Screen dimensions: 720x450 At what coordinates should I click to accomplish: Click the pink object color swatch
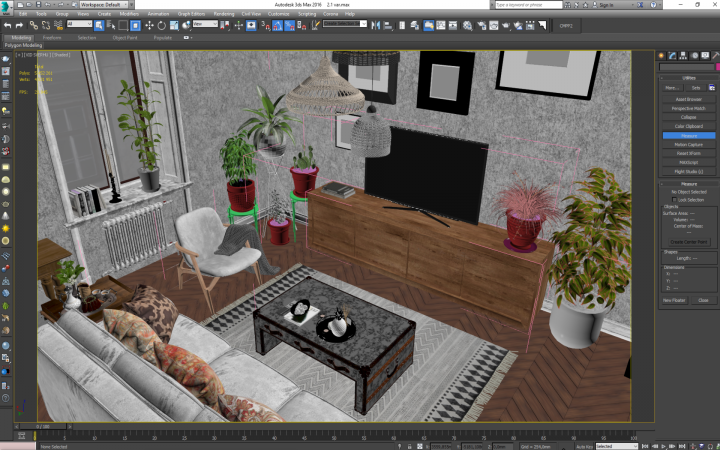click(718, 67)
